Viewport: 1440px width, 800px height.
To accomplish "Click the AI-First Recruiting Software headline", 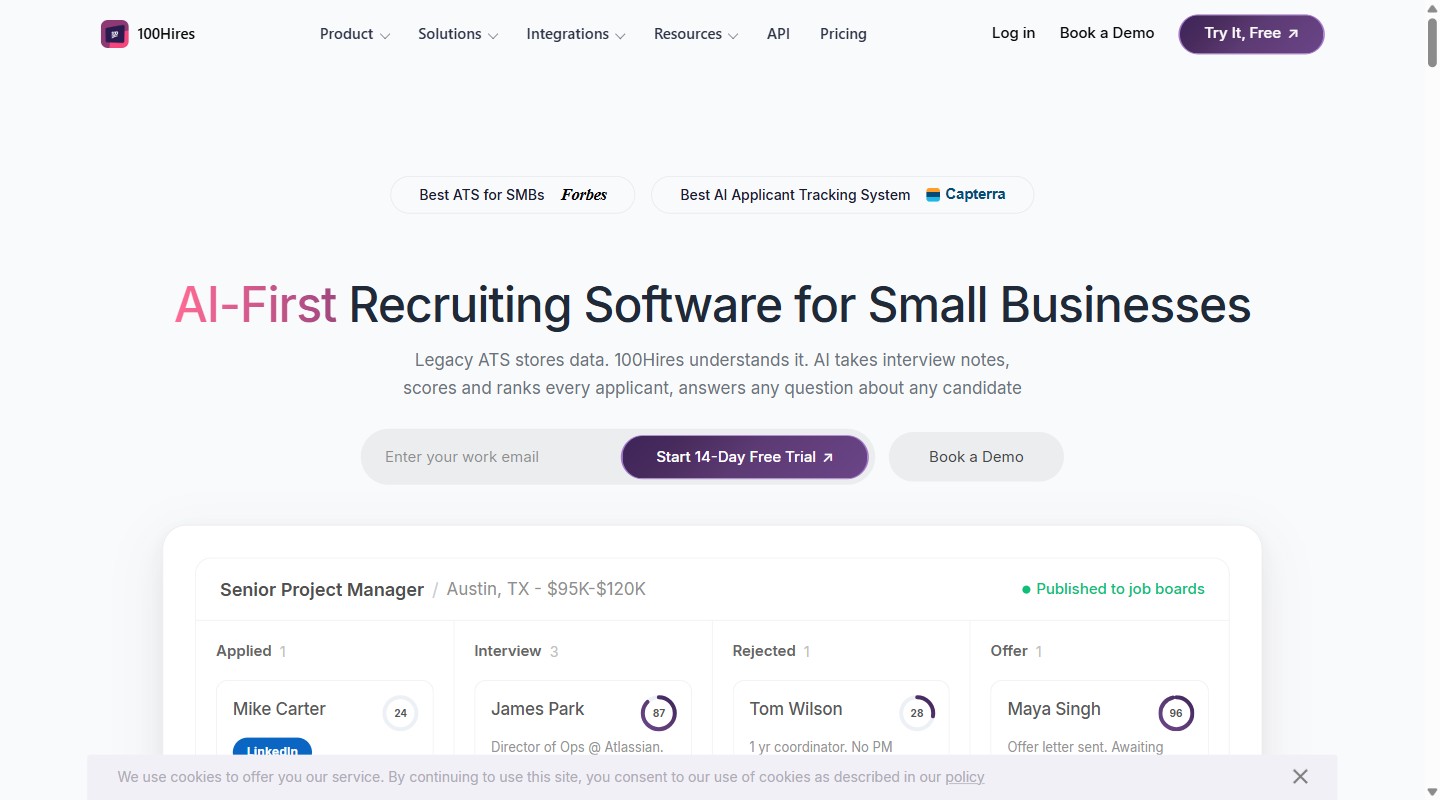I will [x=712, y=305].
